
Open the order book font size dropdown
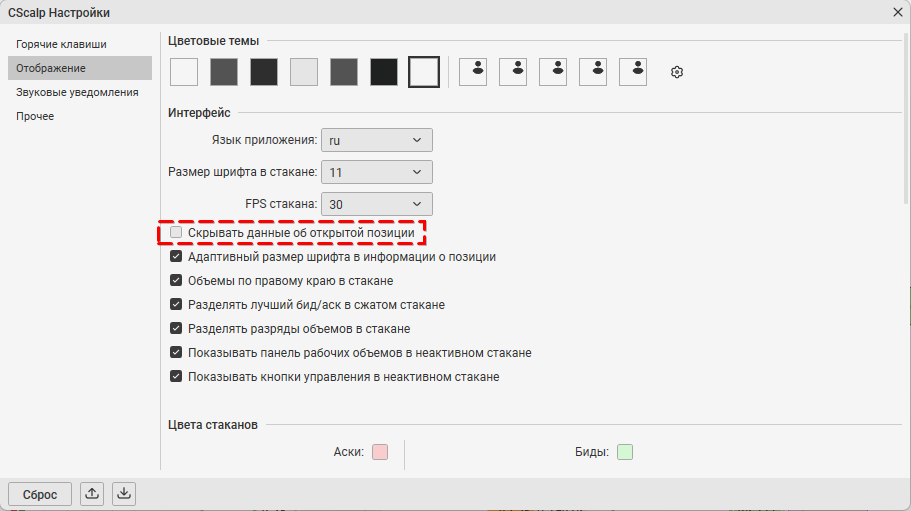coord(376,172)
